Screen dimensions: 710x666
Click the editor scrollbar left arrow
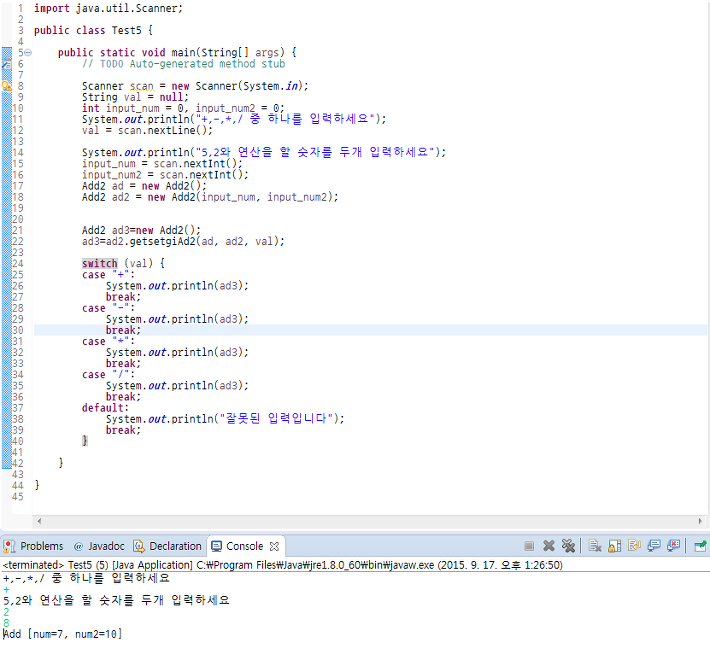(x=39, y=521)
